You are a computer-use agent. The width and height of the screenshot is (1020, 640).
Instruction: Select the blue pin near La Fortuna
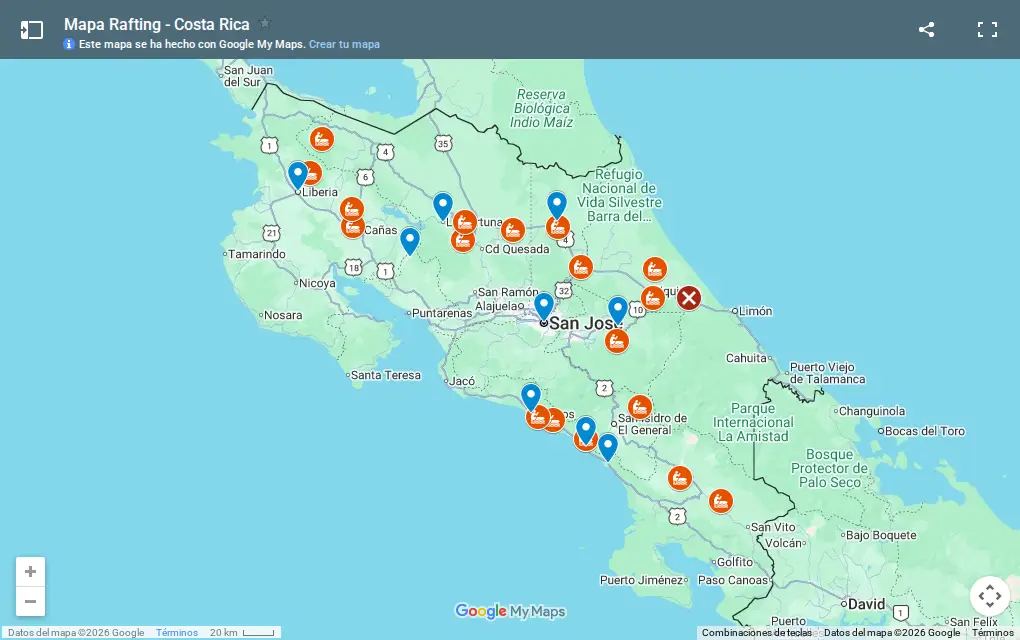click(443, 206)
